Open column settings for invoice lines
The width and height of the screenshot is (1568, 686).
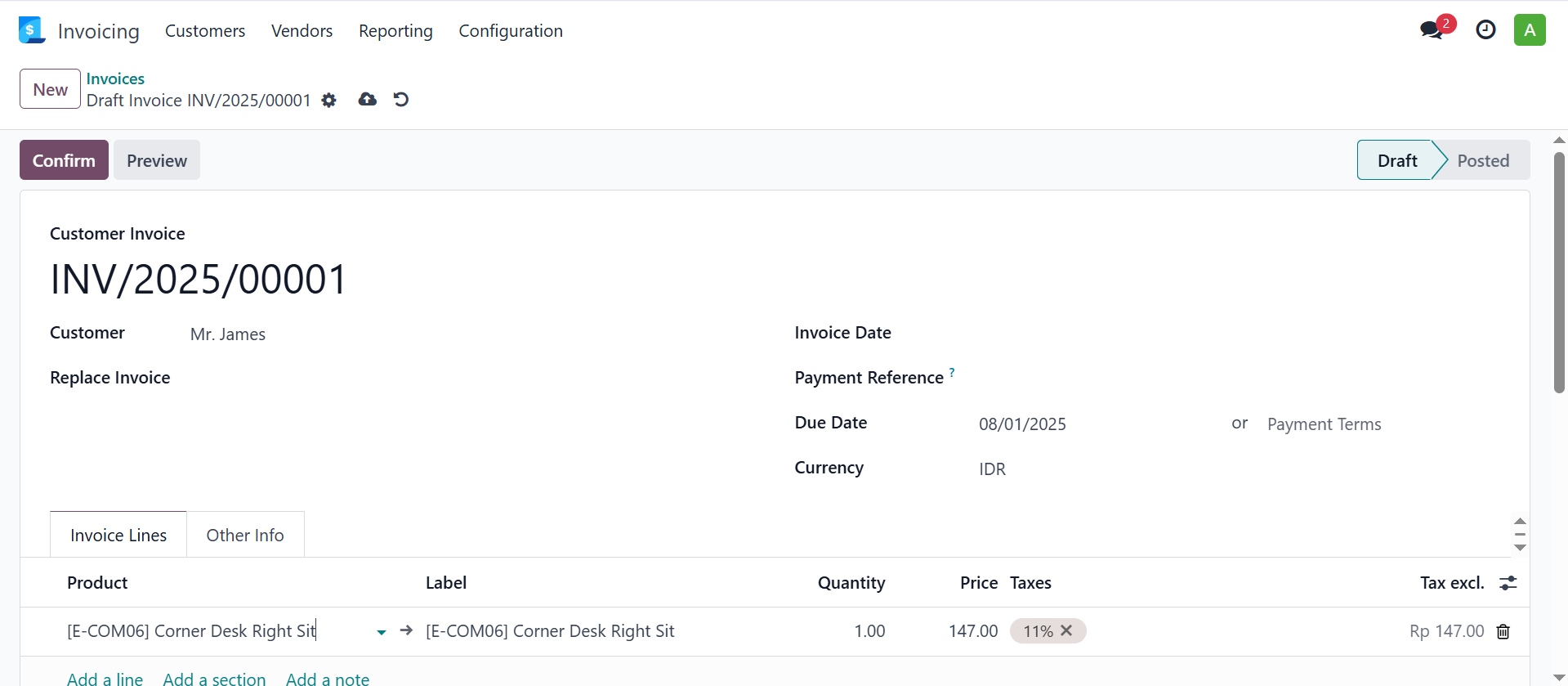click(x=1508, y=583)
